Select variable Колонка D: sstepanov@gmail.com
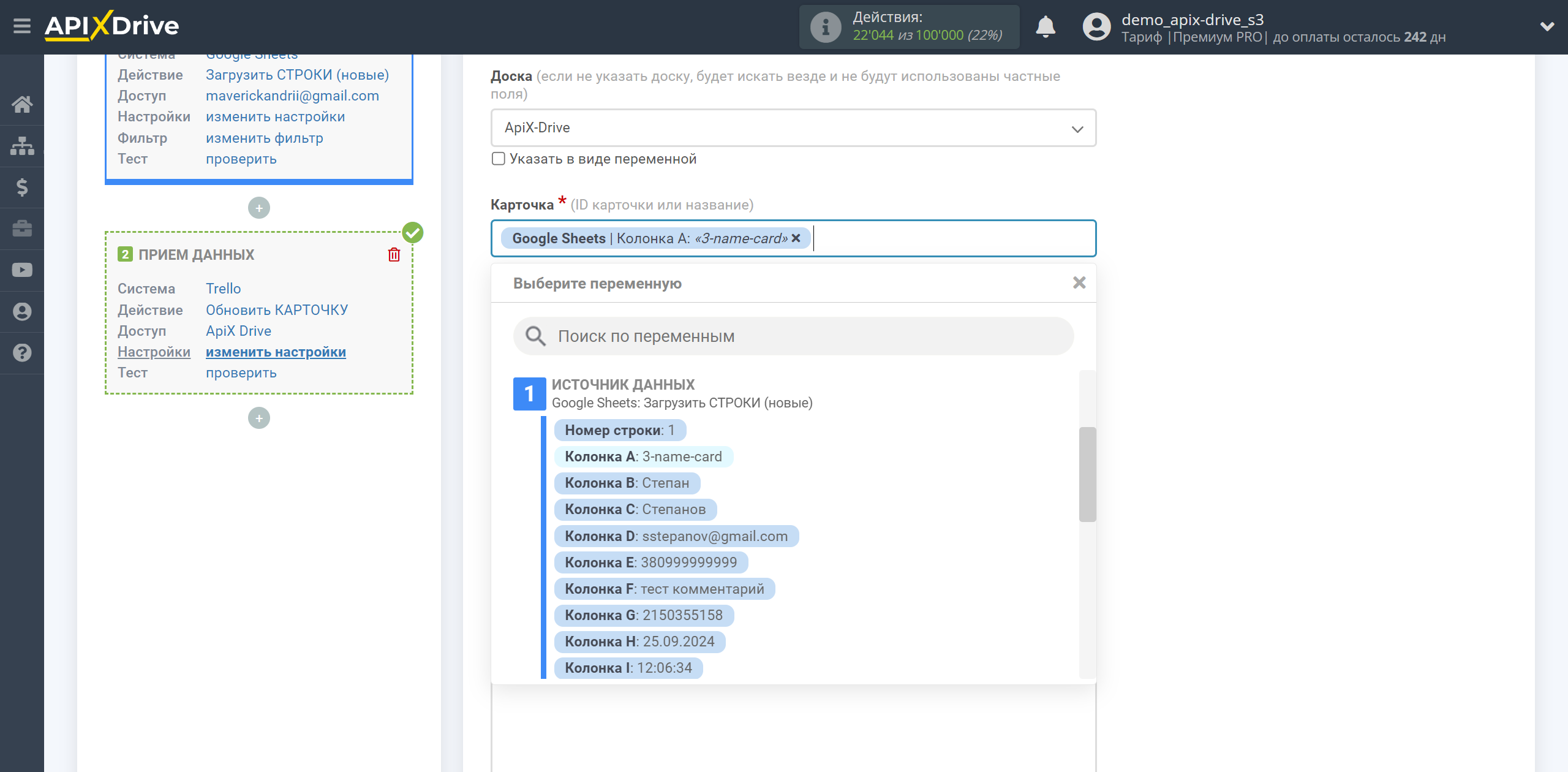The height and width of the screenshot is (772, 1568). tap(676, 536)
